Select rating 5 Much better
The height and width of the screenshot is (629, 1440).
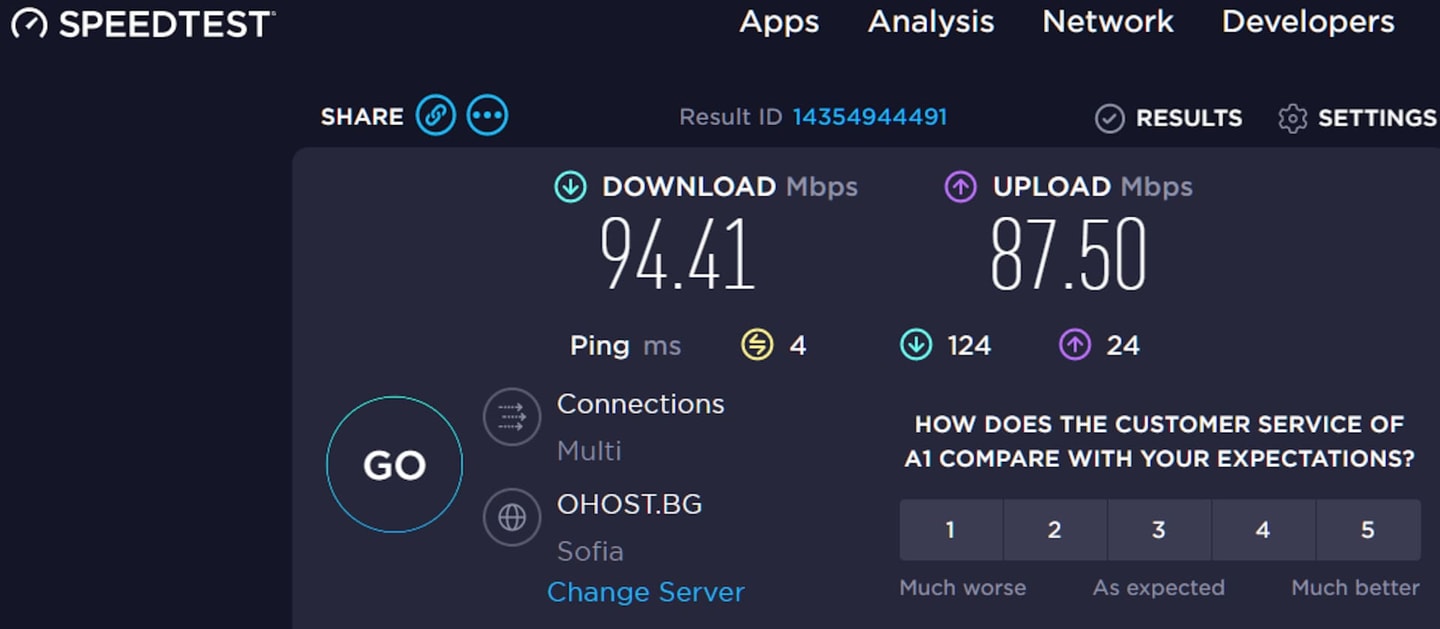point(1368,530)
